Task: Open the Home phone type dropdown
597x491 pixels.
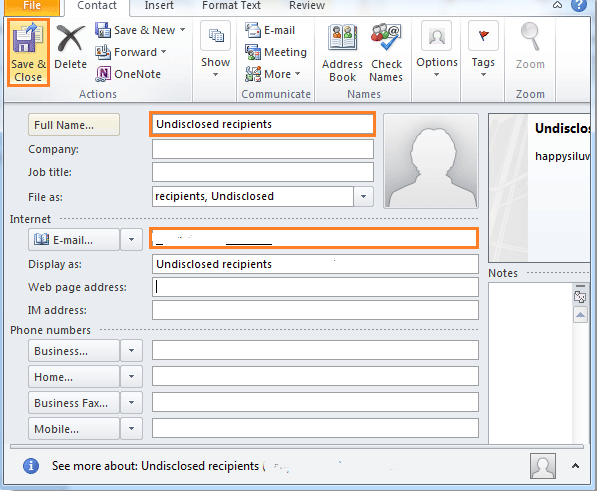Action: [131, 376]
